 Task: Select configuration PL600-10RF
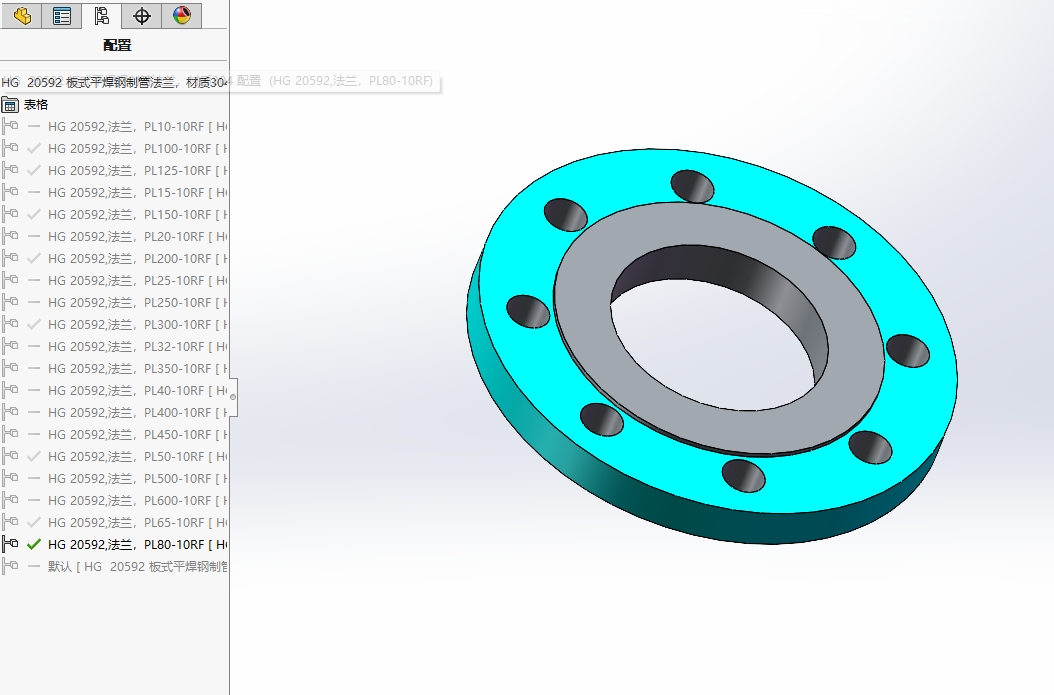pyautogui.click(x=137, y=500)
